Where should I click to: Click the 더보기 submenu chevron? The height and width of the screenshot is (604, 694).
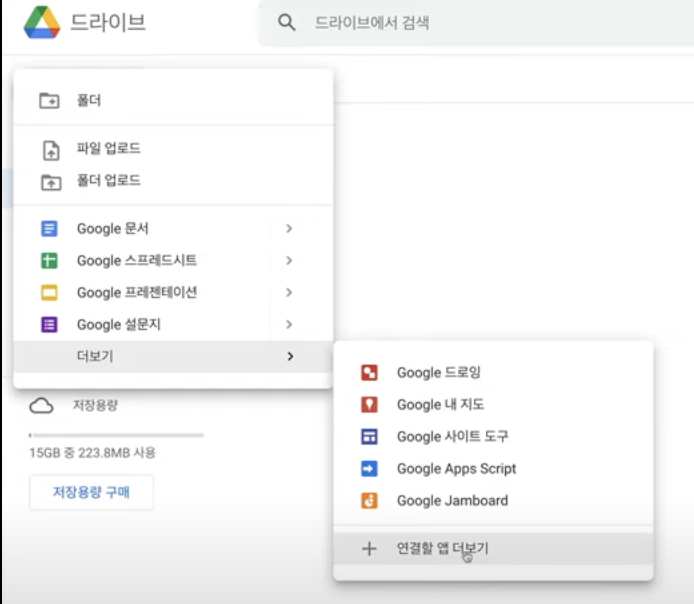[290, 356]
